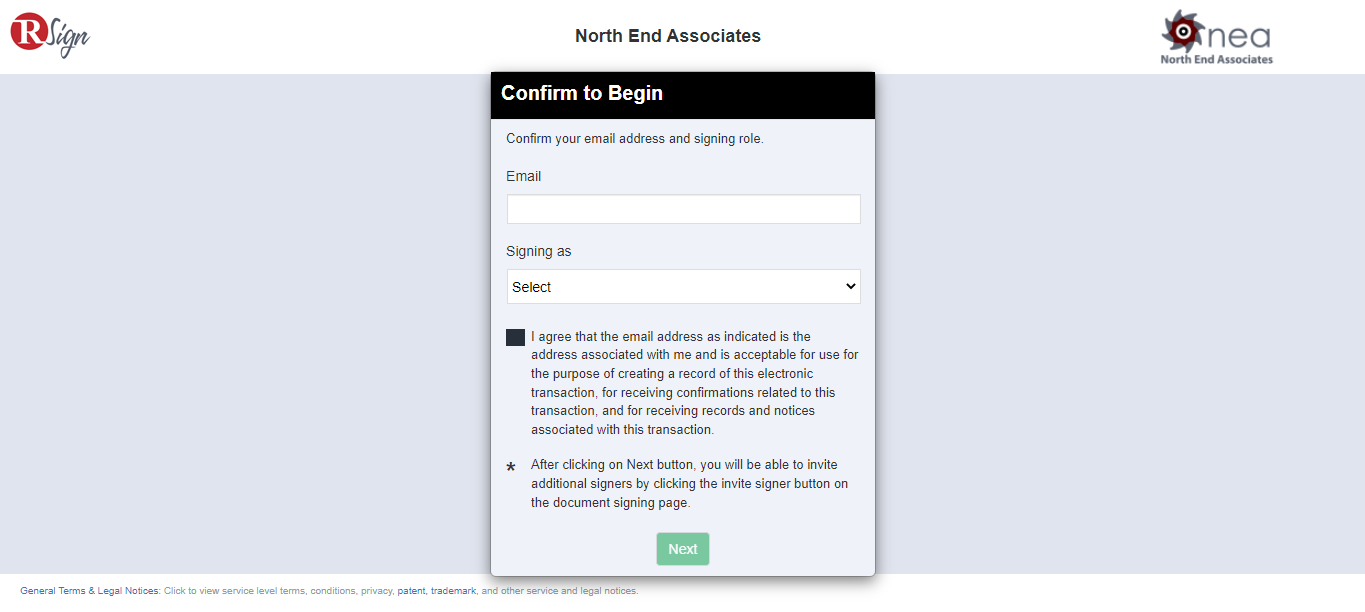Viewport: 1365px width, 612px height.
Task: Open the trademark link in footer
Action: 453,591
